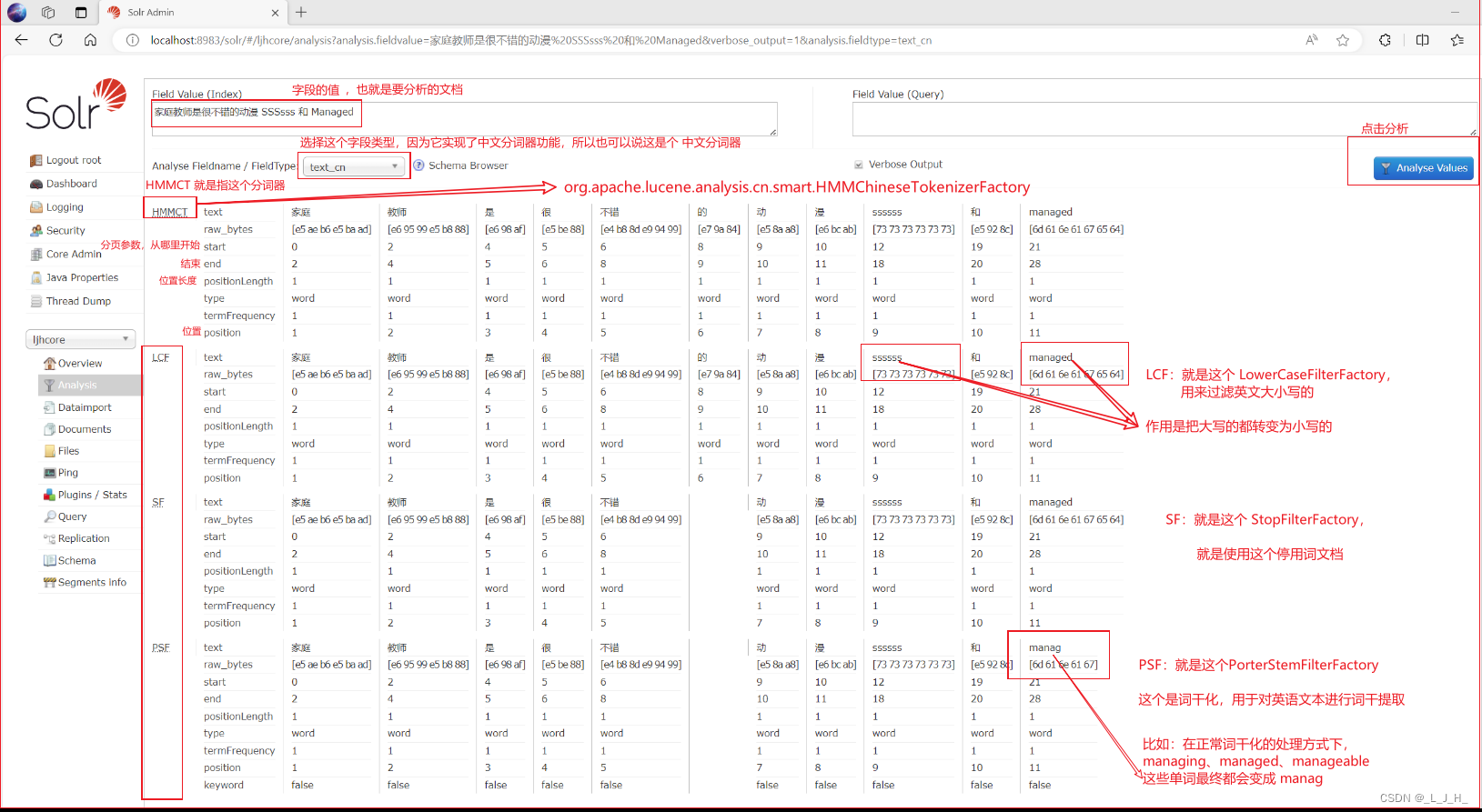Click the Segments info icon
Screen dimensions: 1482x812
(x=50, y=583)
